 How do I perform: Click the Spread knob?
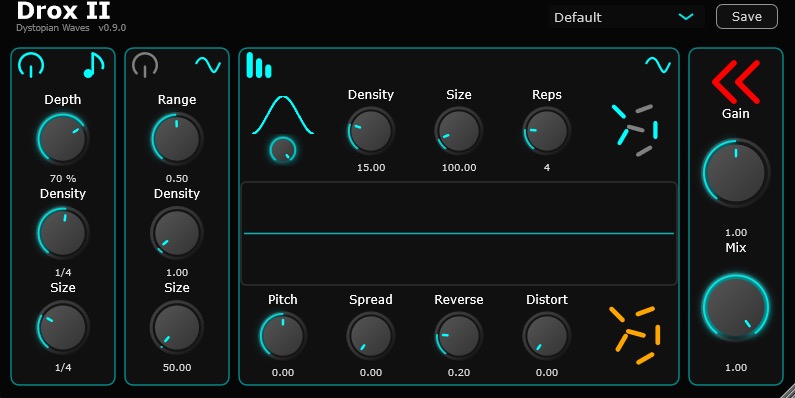(371, 336)
